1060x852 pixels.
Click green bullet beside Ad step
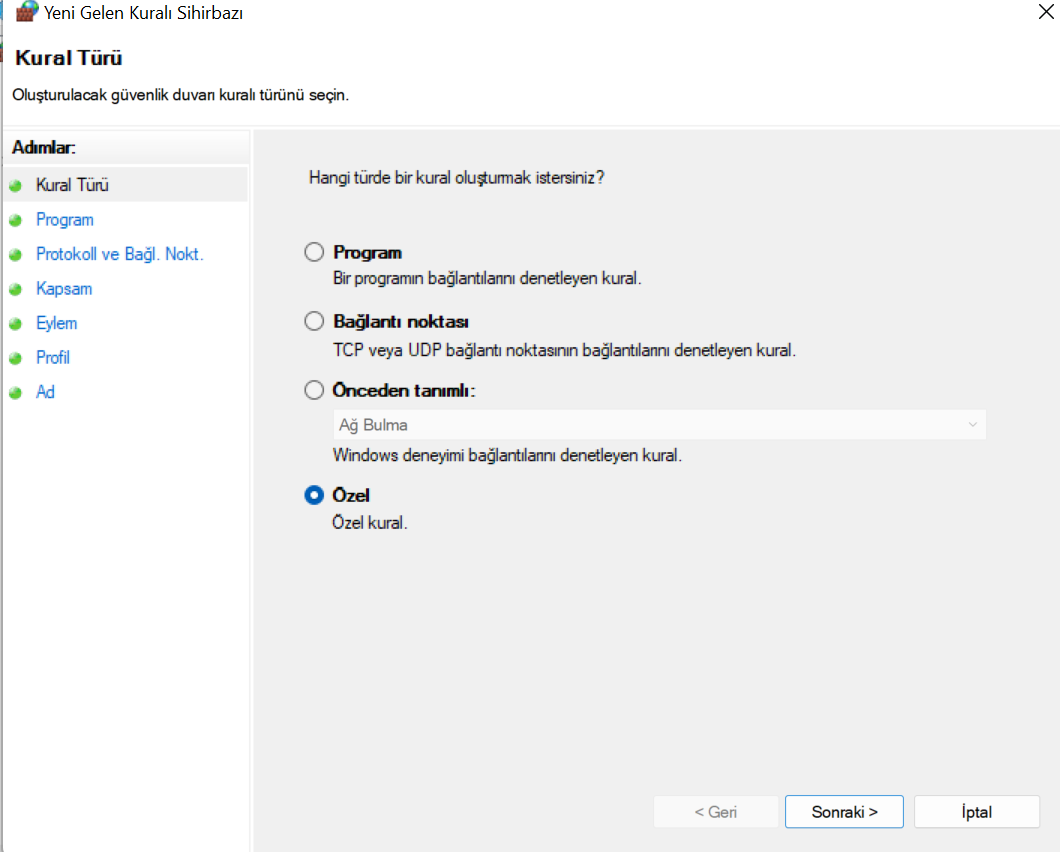click(15, 393)
